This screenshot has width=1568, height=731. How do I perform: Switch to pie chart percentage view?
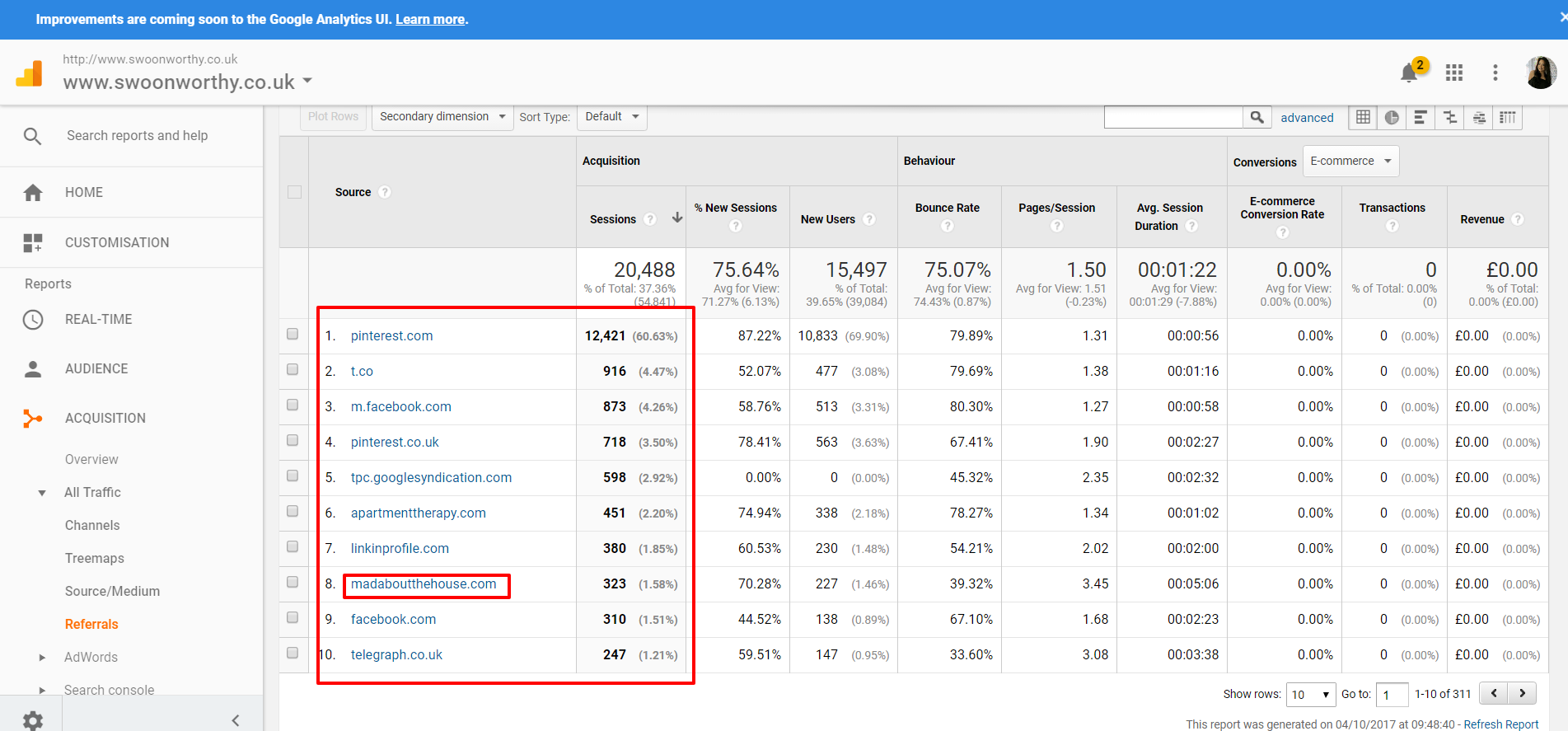[x=1392, y=118]
